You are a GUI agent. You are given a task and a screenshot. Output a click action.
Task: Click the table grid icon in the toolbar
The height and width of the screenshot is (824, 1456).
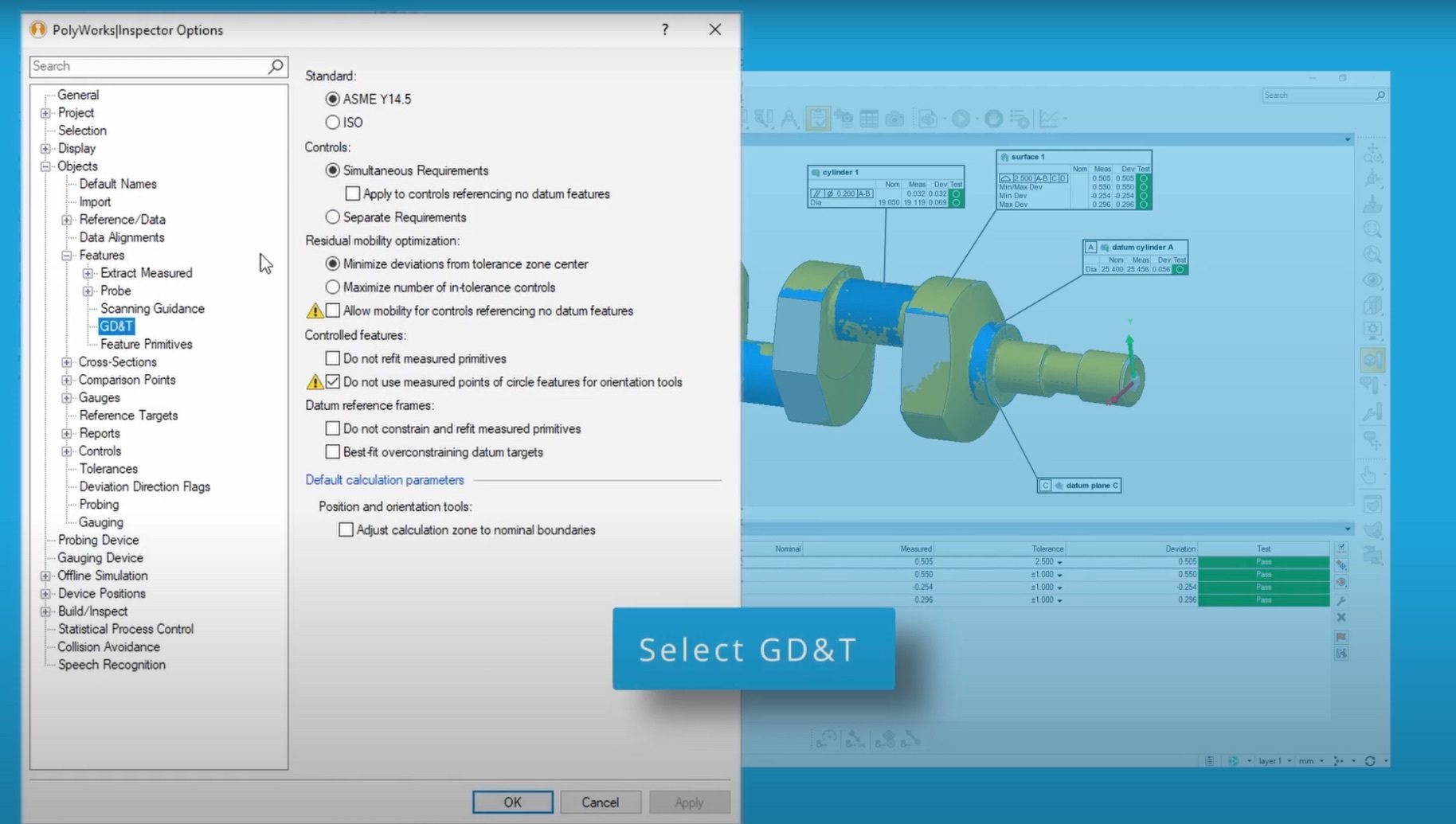869,119
